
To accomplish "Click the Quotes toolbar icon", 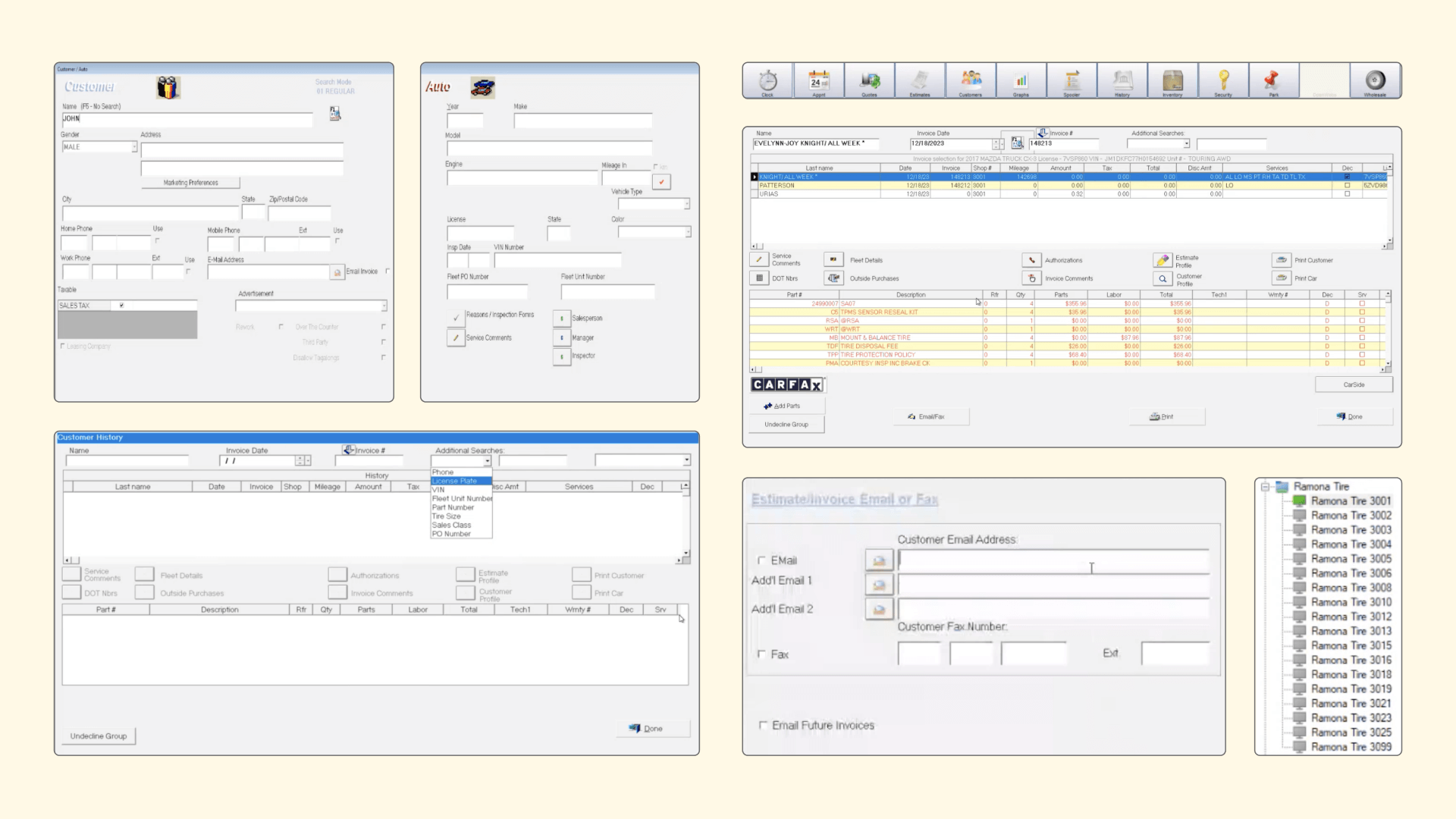I will coord(869,80).
